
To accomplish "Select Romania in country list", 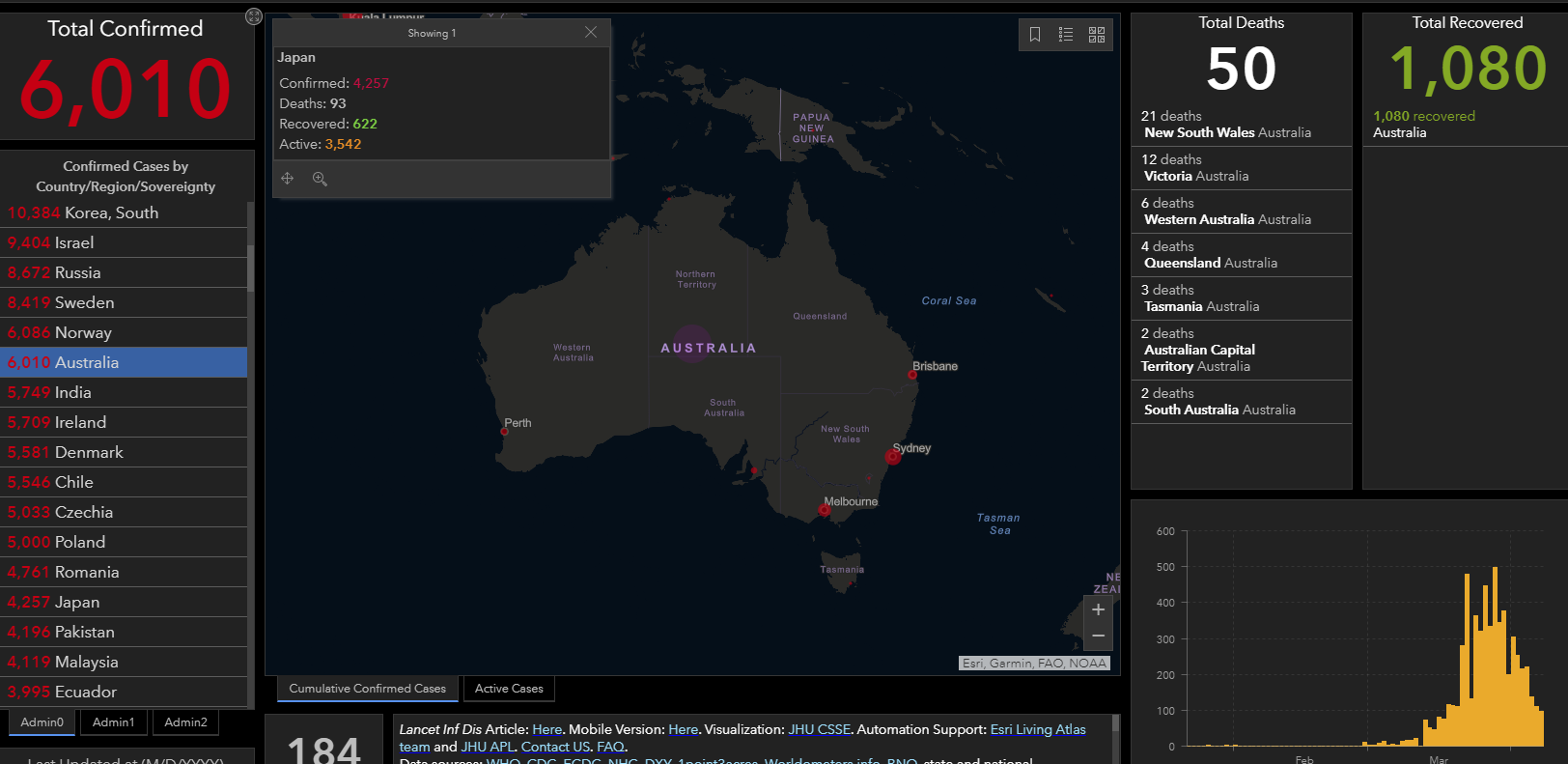I will tap(124, 572).
